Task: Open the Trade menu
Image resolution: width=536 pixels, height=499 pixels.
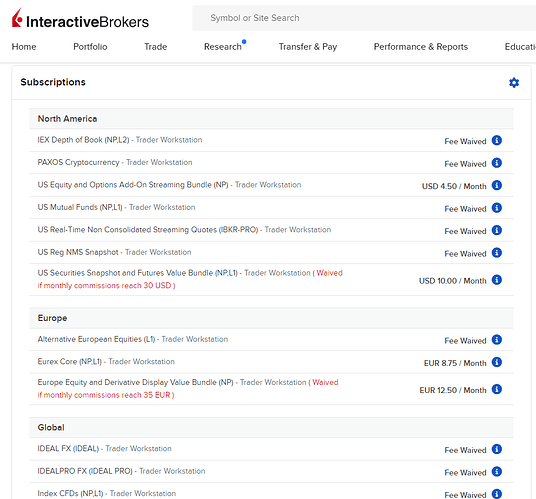Action: [x=156, y=47]
